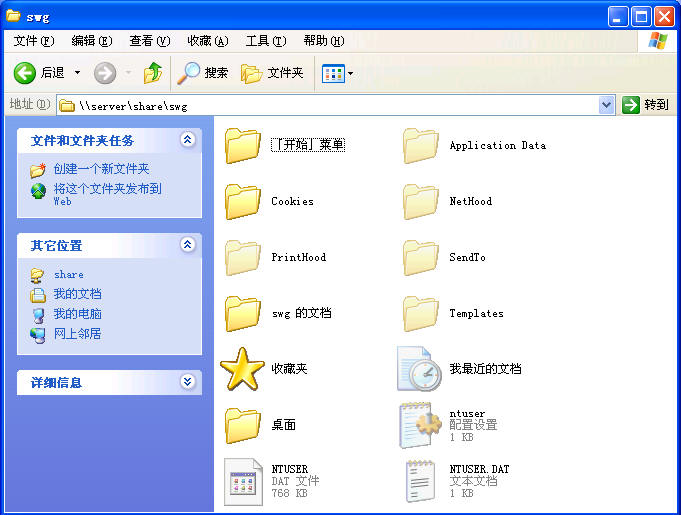
Task: Expand the Details (详细信息) panel
Action: [x=187, y=382]
